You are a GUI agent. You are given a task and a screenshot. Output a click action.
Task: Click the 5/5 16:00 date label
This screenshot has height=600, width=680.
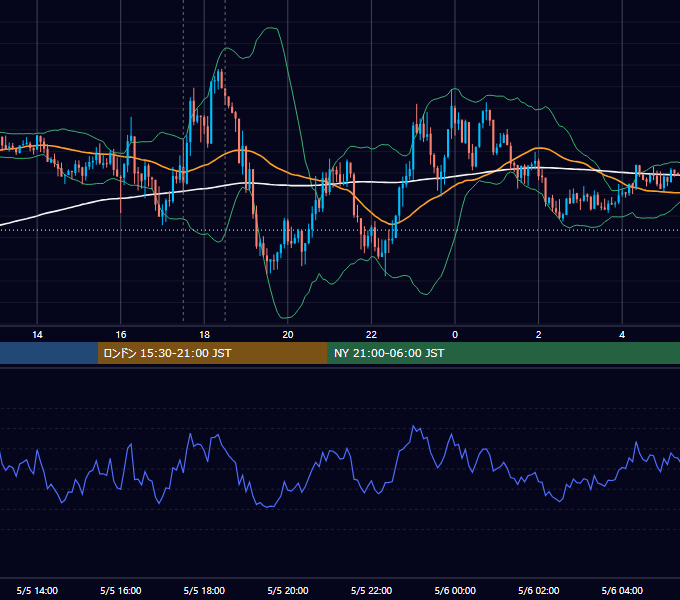click(x=121, y=591)
